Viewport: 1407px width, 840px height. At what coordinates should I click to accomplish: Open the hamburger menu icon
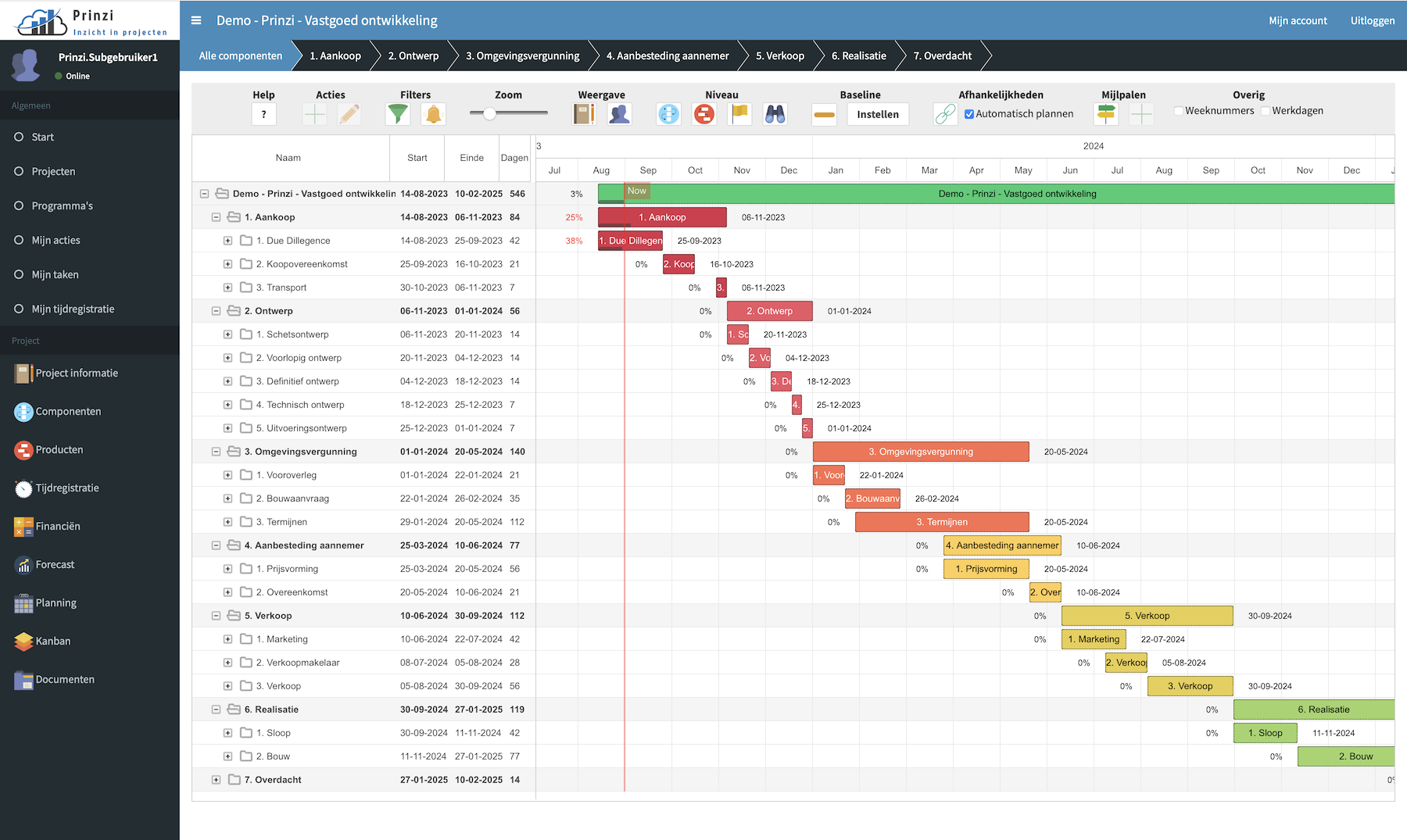point(196,20)
